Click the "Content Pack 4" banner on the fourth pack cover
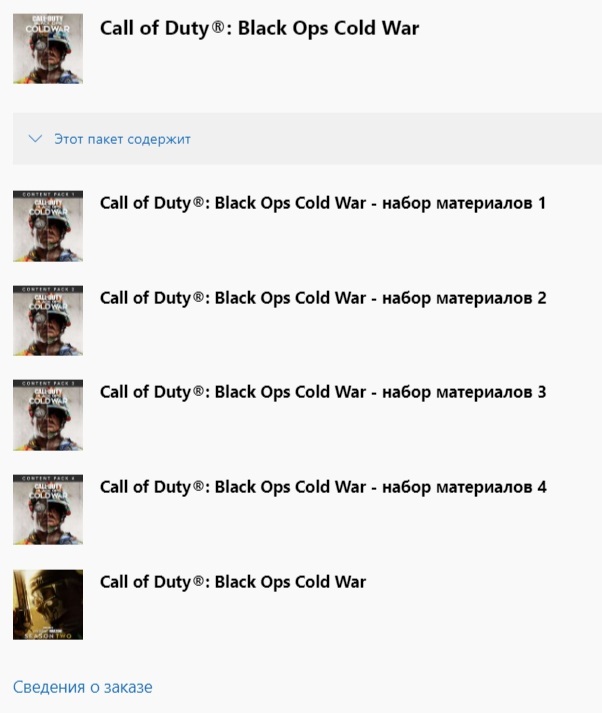The image size is (602, 713). pyautogui.click(x=48, y=478)
